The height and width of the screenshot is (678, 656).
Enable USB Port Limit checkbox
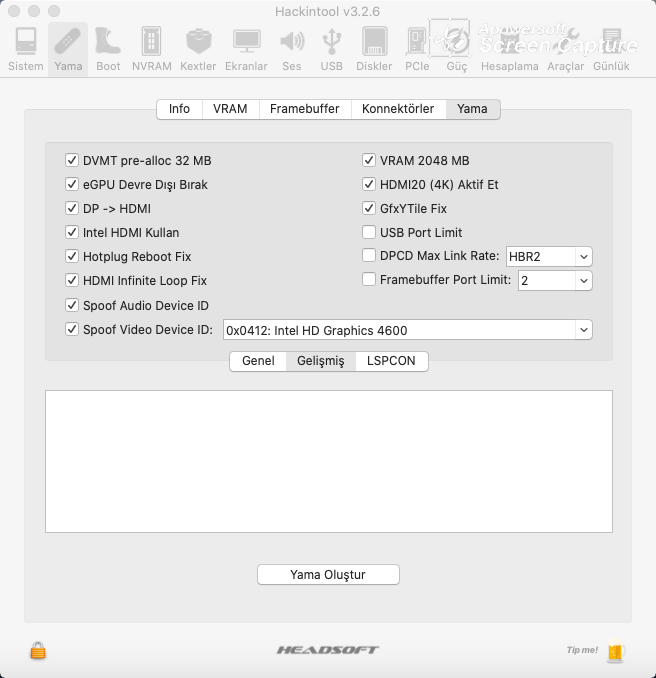tap(369, 232)
